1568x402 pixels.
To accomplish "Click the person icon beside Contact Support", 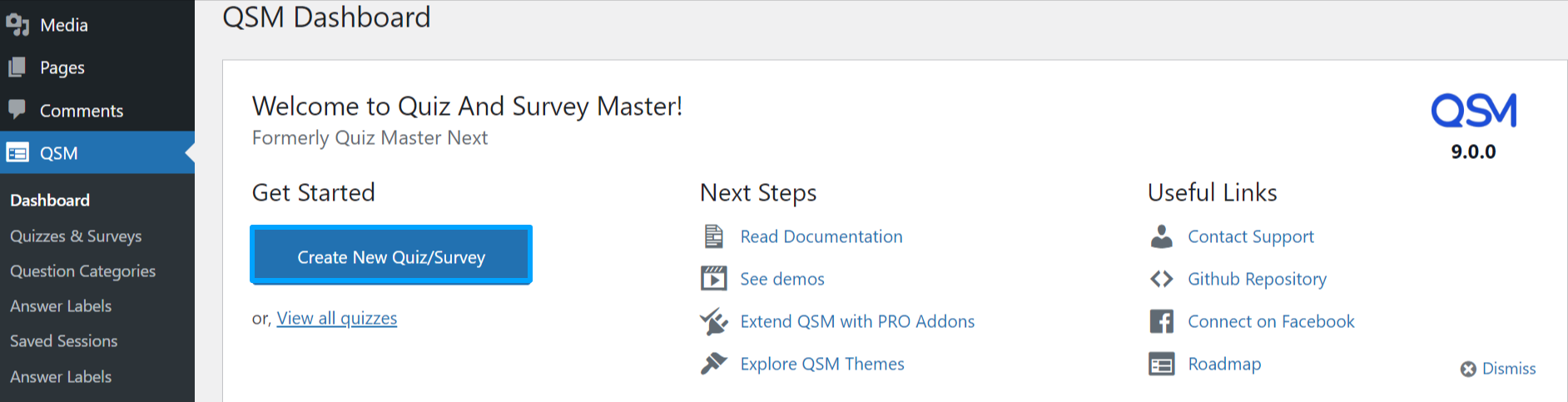I will 1161,236.
